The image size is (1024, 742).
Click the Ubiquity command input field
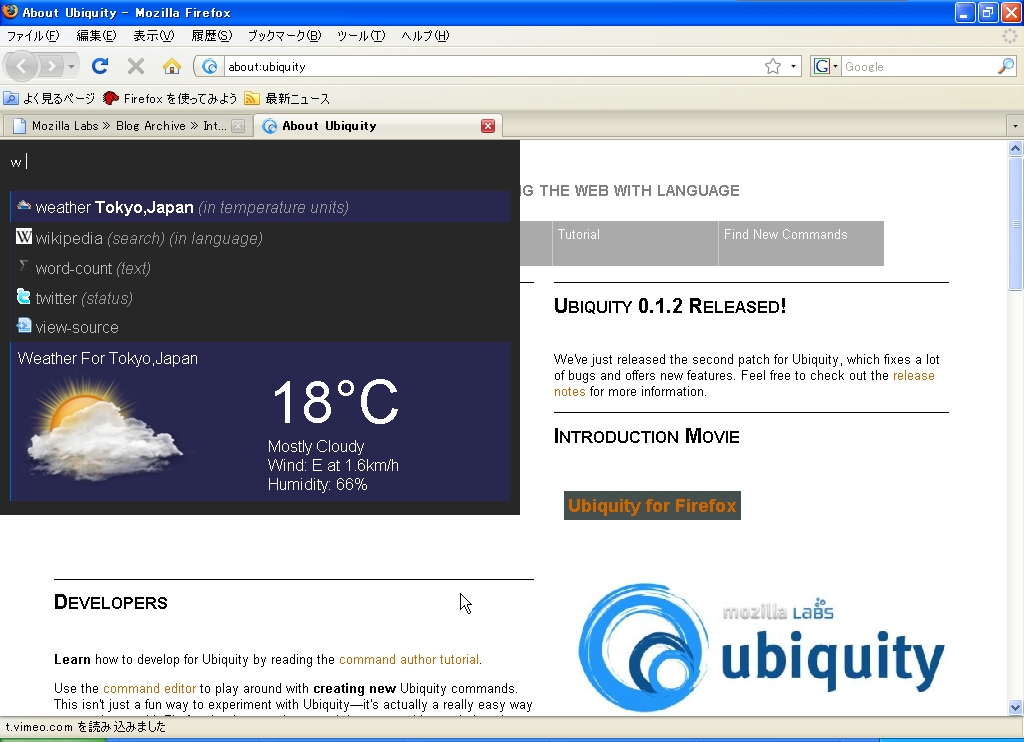coord(260,162)
